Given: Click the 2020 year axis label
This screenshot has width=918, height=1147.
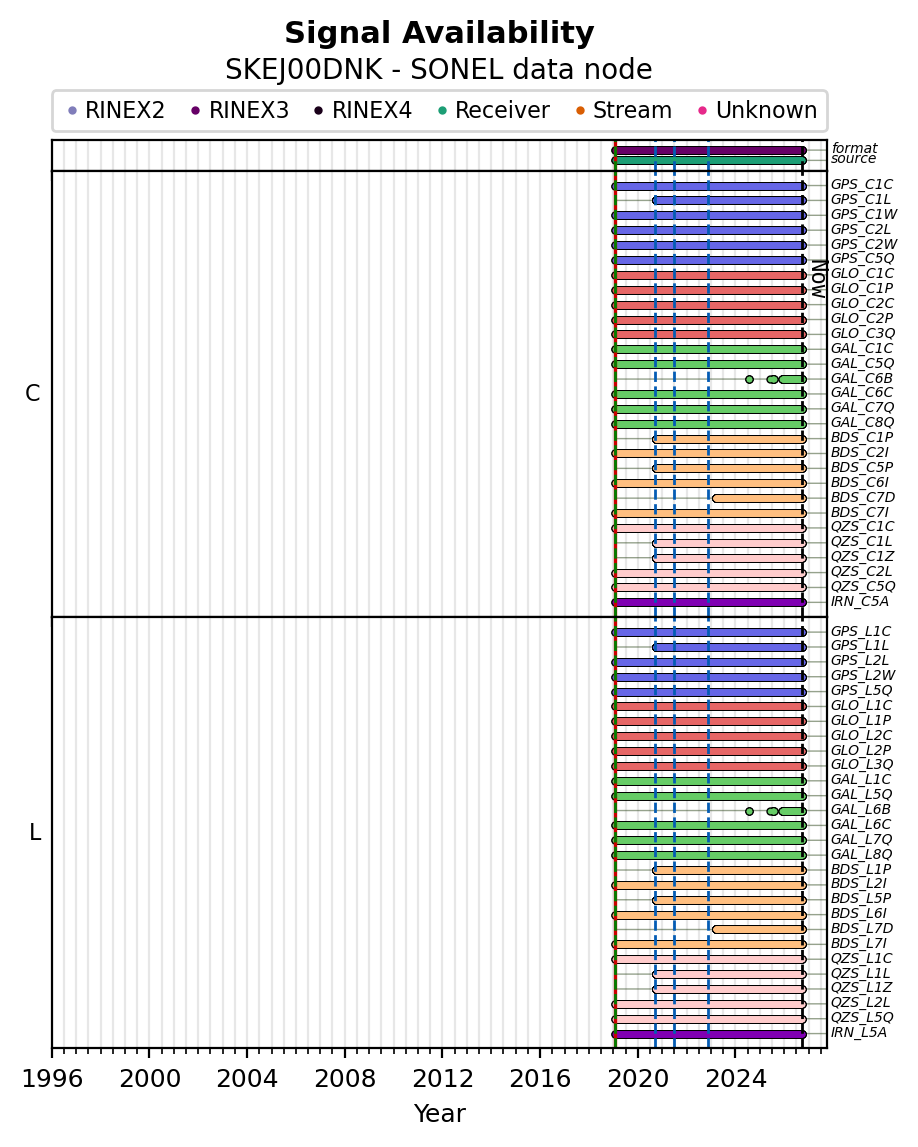Looking at the screenshot, I should [639, 1078].
